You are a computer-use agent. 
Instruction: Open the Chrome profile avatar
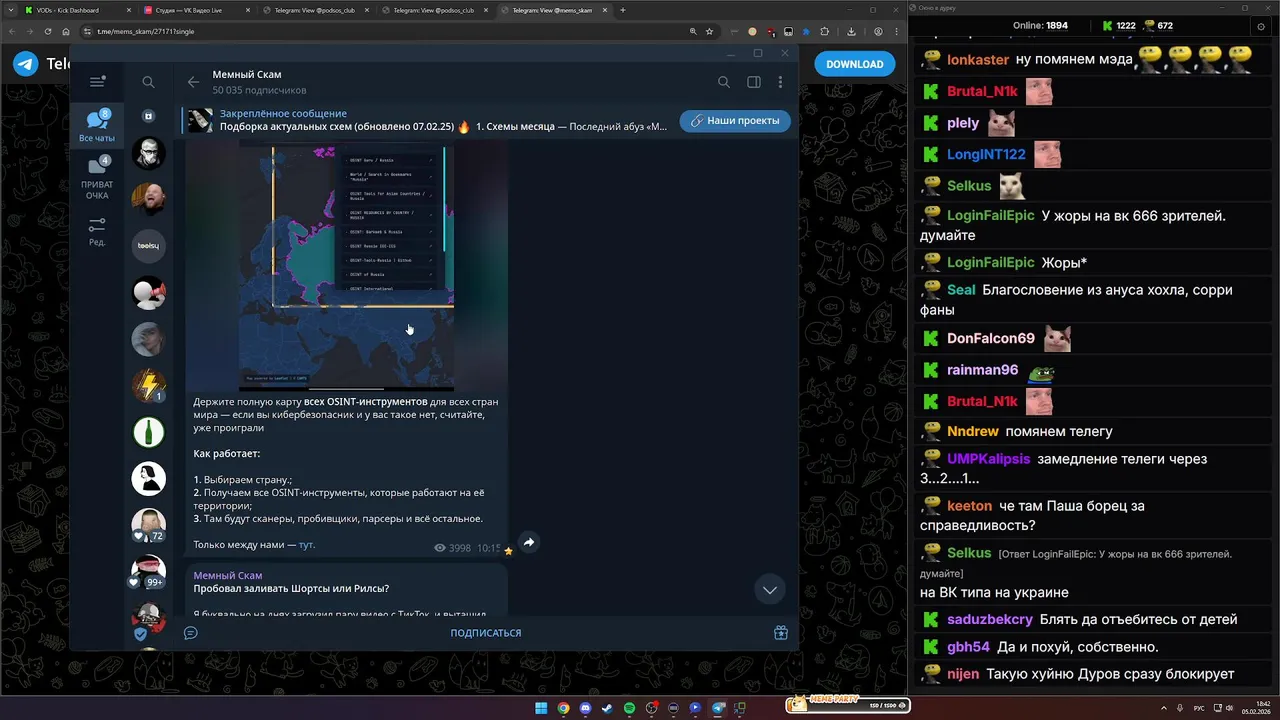[x=878, y=31]
